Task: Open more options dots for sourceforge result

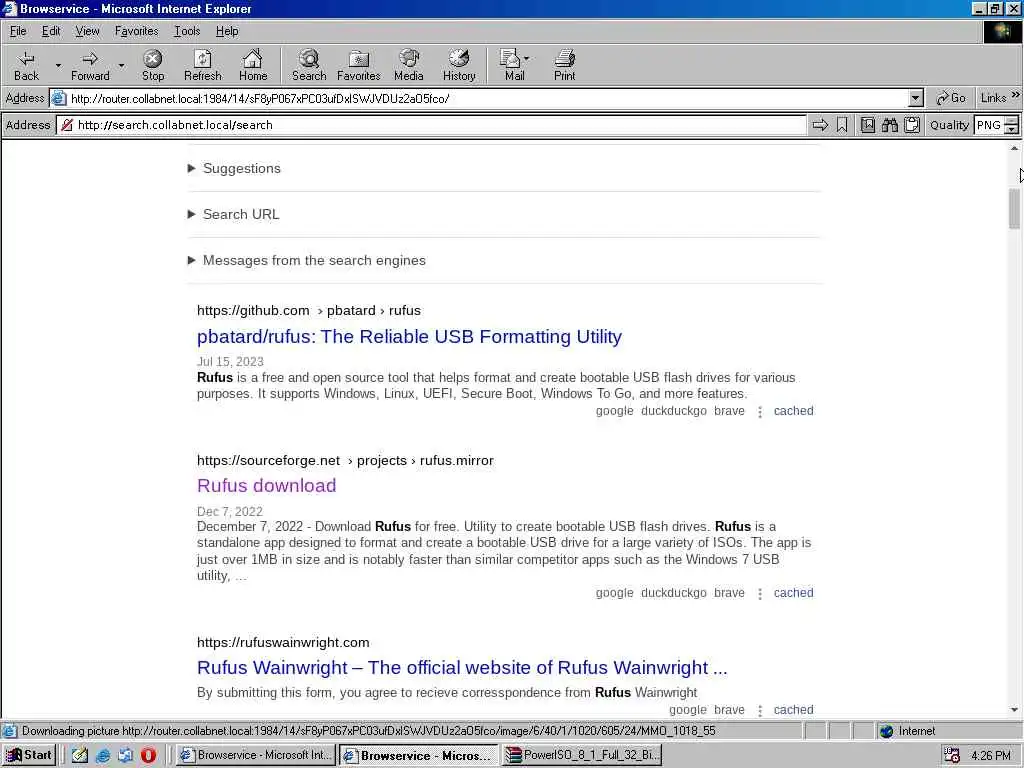Action: (760, 594)
